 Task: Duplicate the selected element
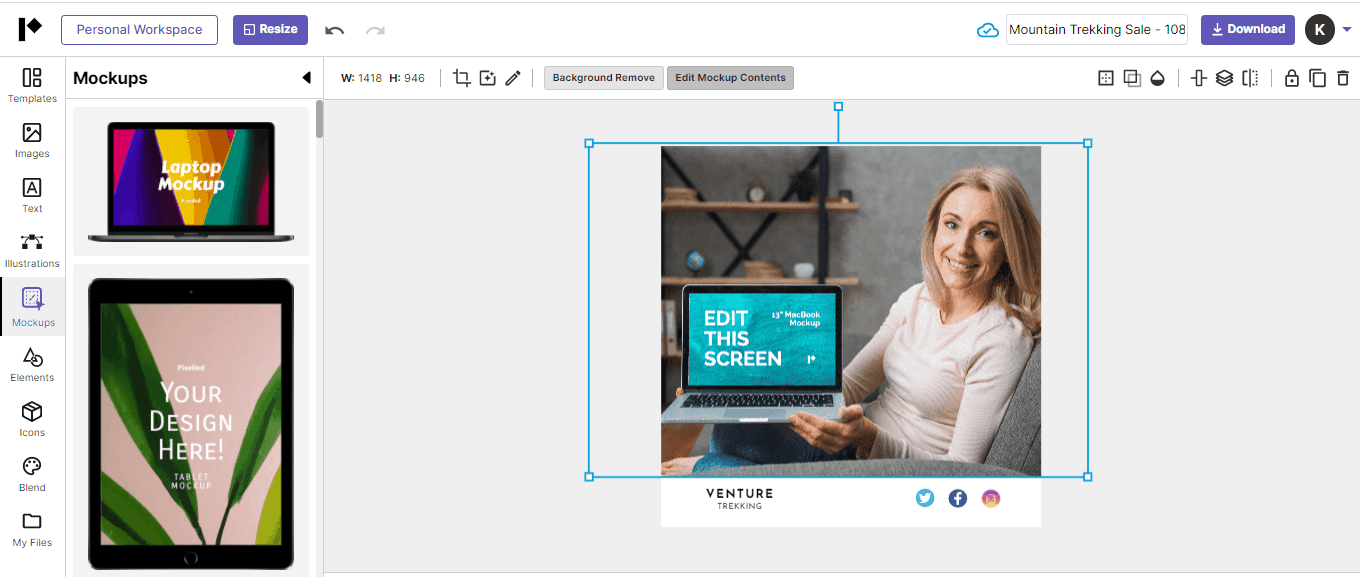(x=1317, y=78)
